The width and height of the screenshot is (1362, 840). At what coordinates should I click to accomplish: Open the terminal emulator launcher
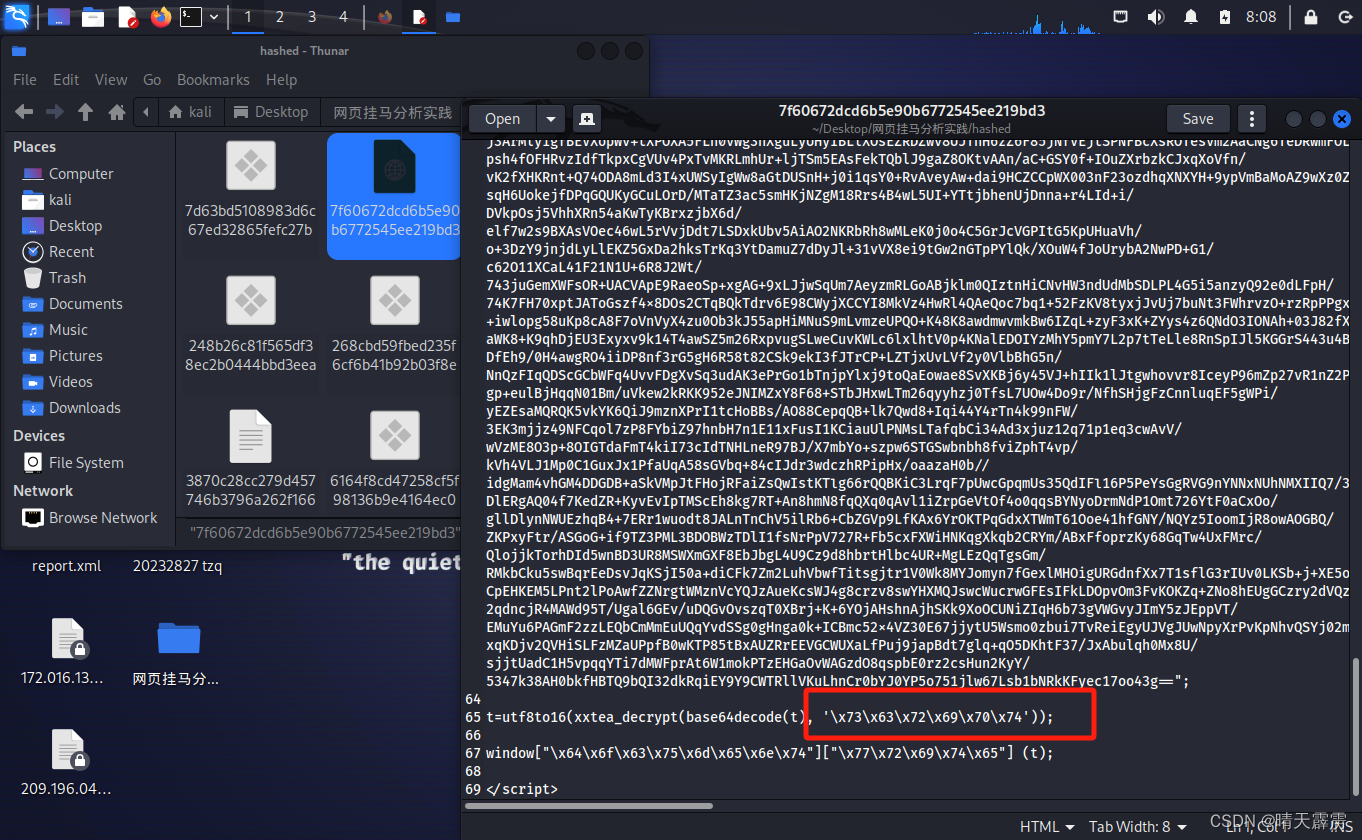(x=190, y=17)
